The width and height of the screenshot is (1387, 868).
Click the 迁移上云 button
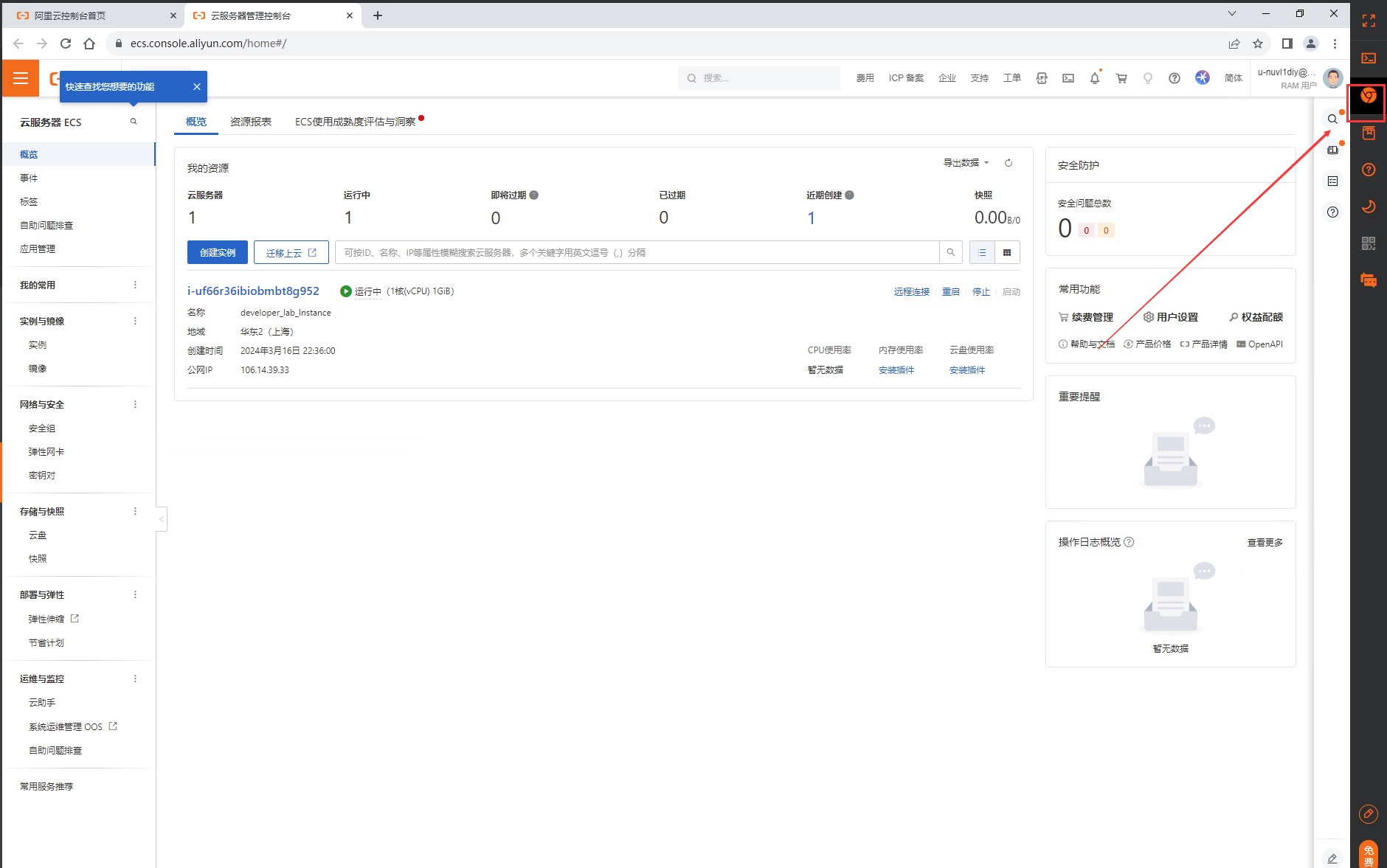(291, 252)
